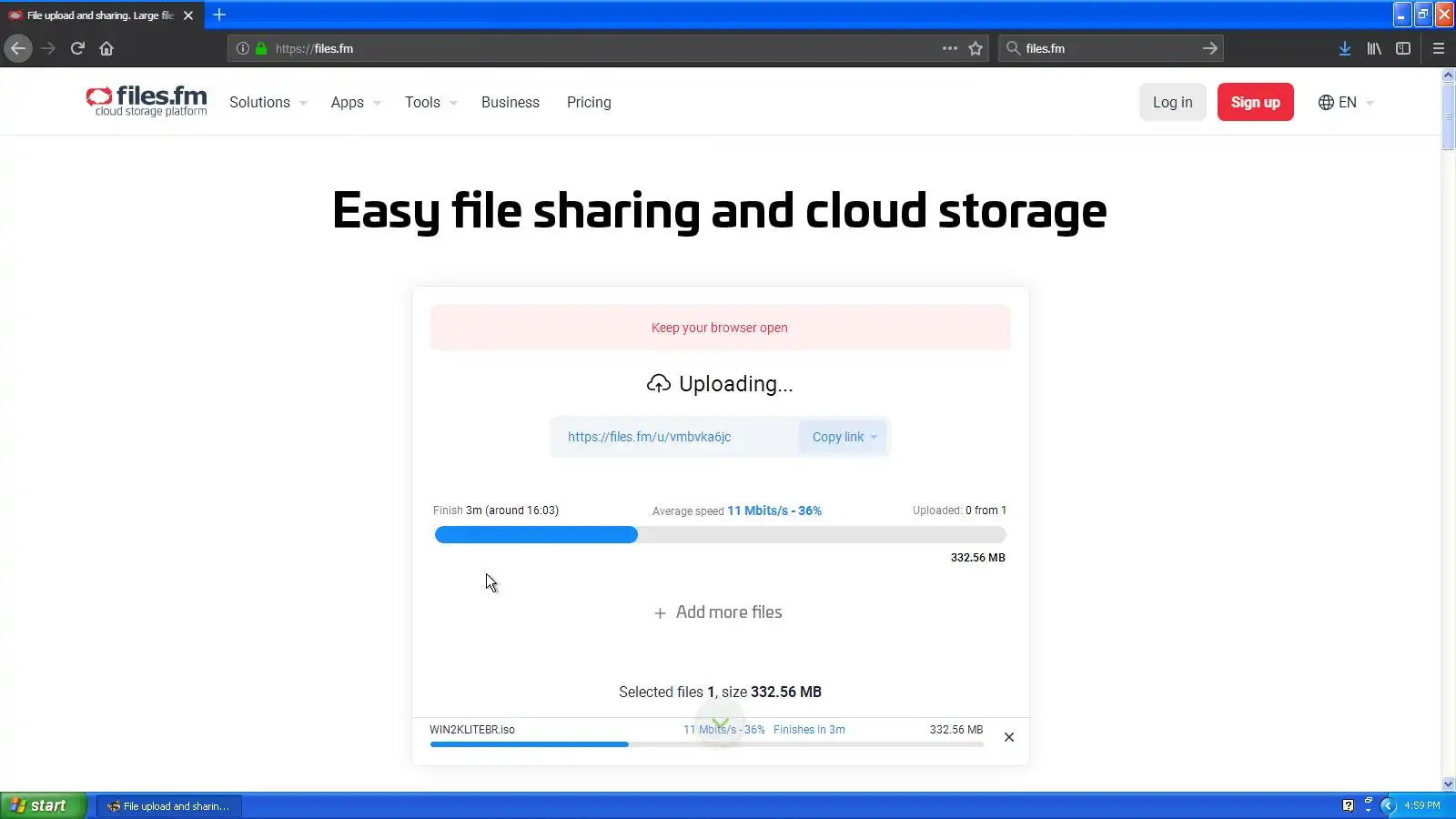
Task: Expand the Tools dropdown menu
Action: pyautogui.click(x=431, y=102)
